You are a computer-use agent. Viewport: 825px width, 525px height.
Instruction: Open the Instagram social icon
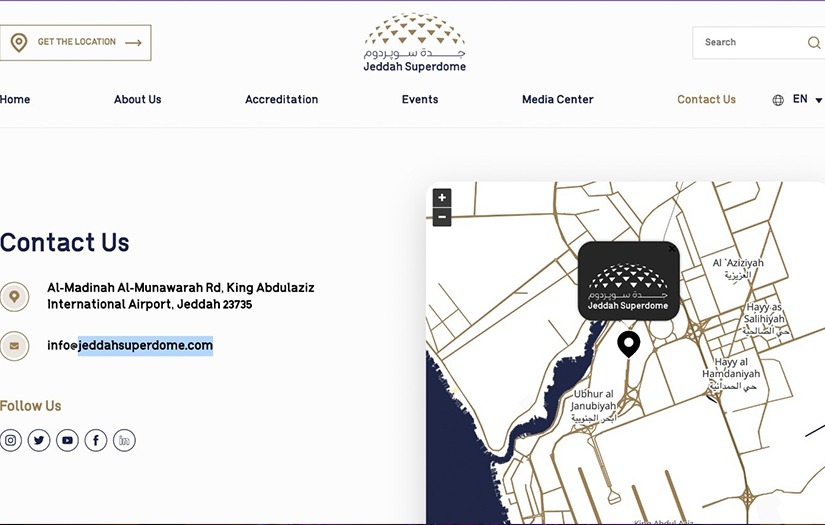click(x=11, y=440)
